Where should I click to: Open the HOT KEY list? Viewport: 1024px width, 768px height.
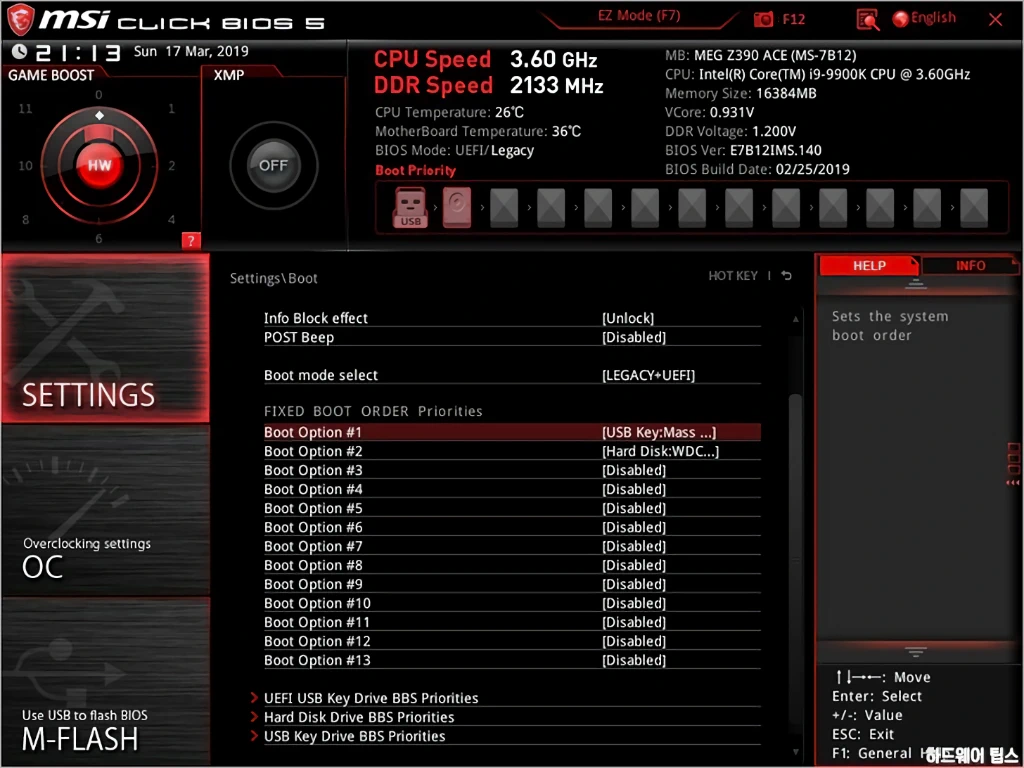[733, 276]
